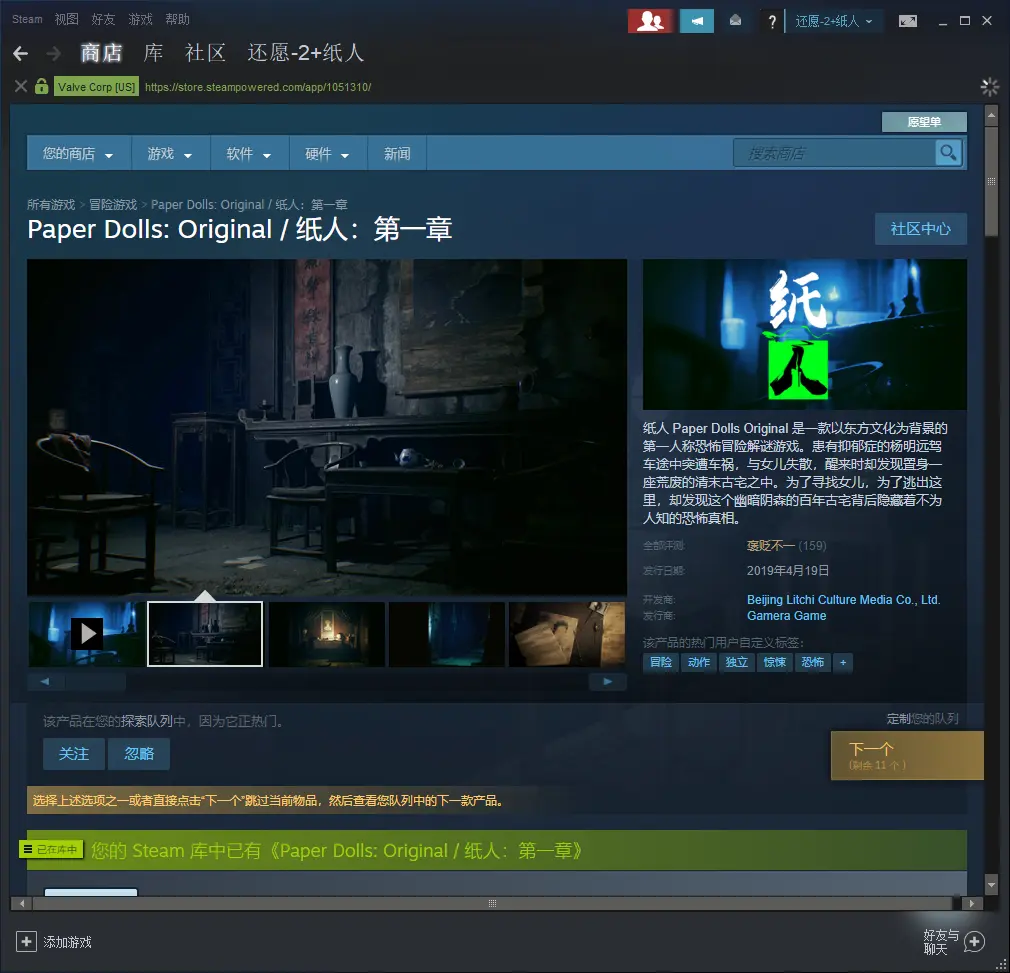Viewport: 1010px width, 973px height.
Task: Open the 软件 store dropdown
Action: [x=249, y=154]
